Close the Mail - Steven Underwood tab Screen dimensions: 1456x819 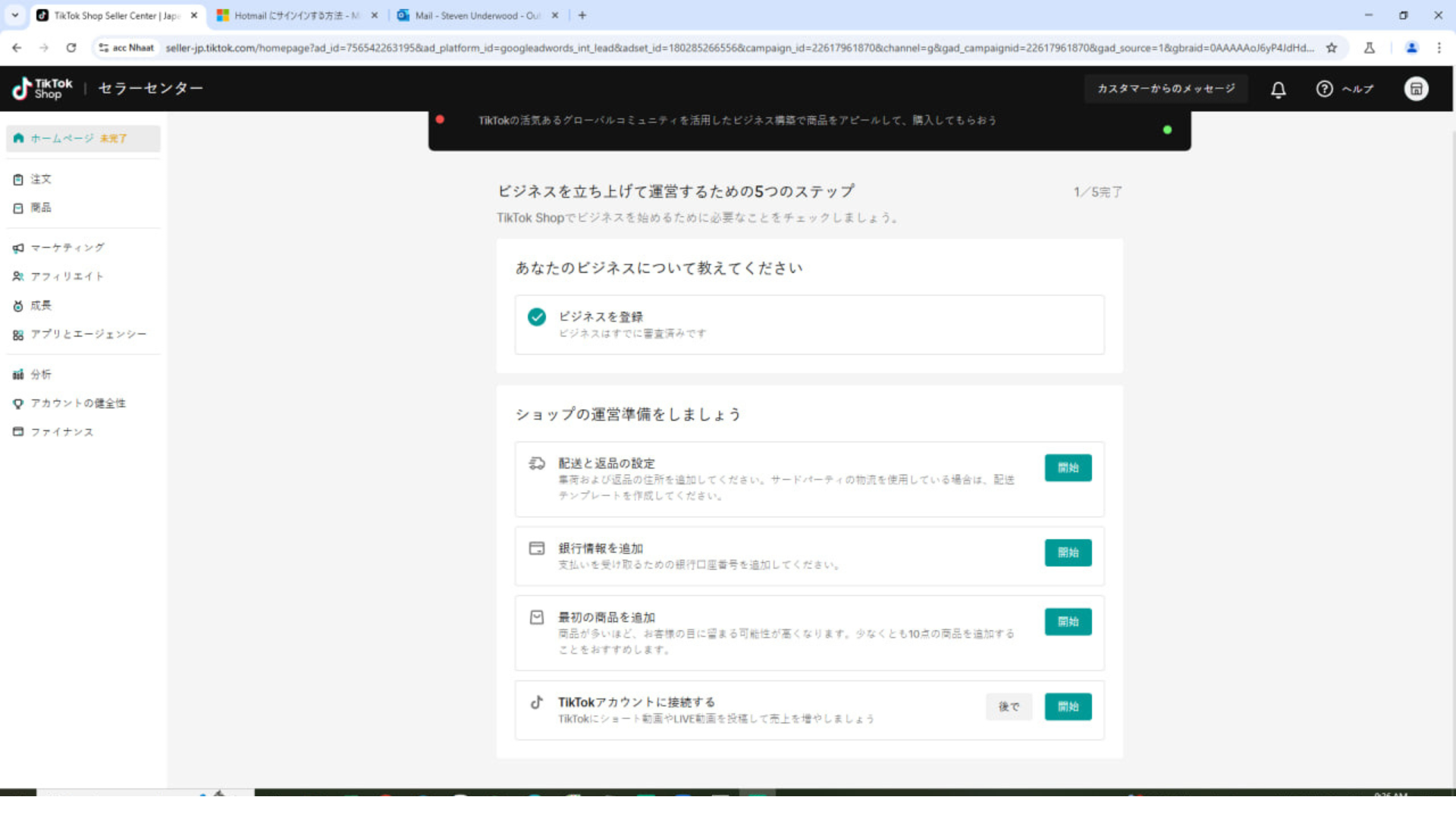[x=555, y=15]
